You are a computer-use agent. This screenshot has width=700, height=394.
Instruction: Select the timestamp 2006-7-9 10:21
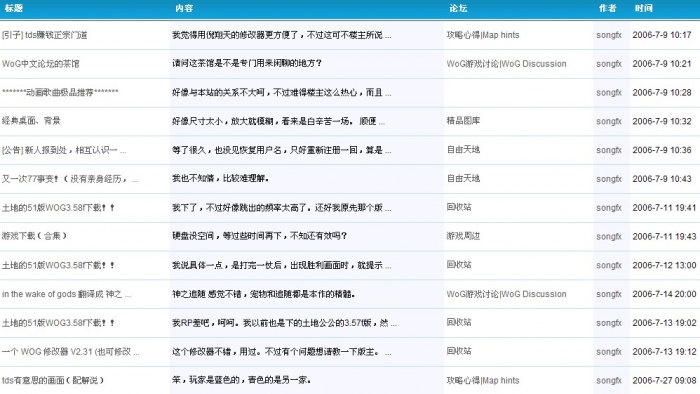662,63
